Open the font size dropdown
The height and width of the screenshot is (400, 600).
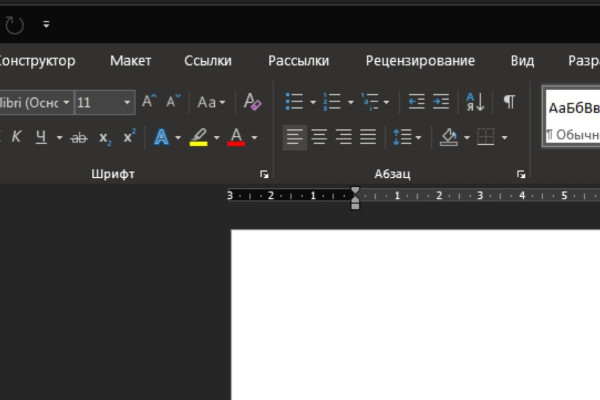point(128,102)
